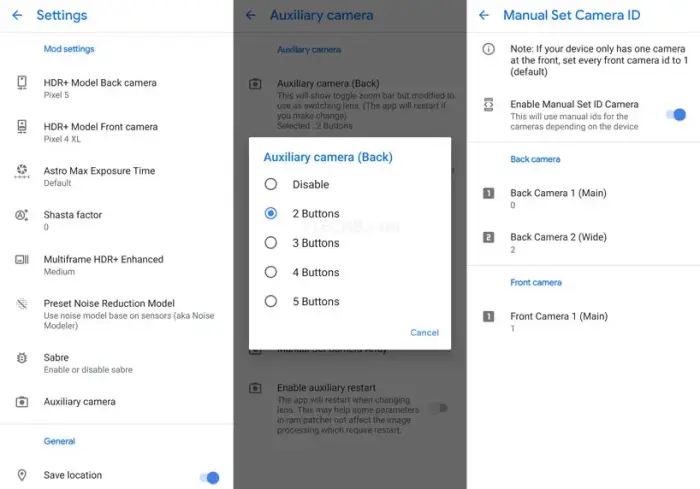This screenshot has width=700, height=489.
Task: Tap the Front camera section header
Action: tap(536, 282)
